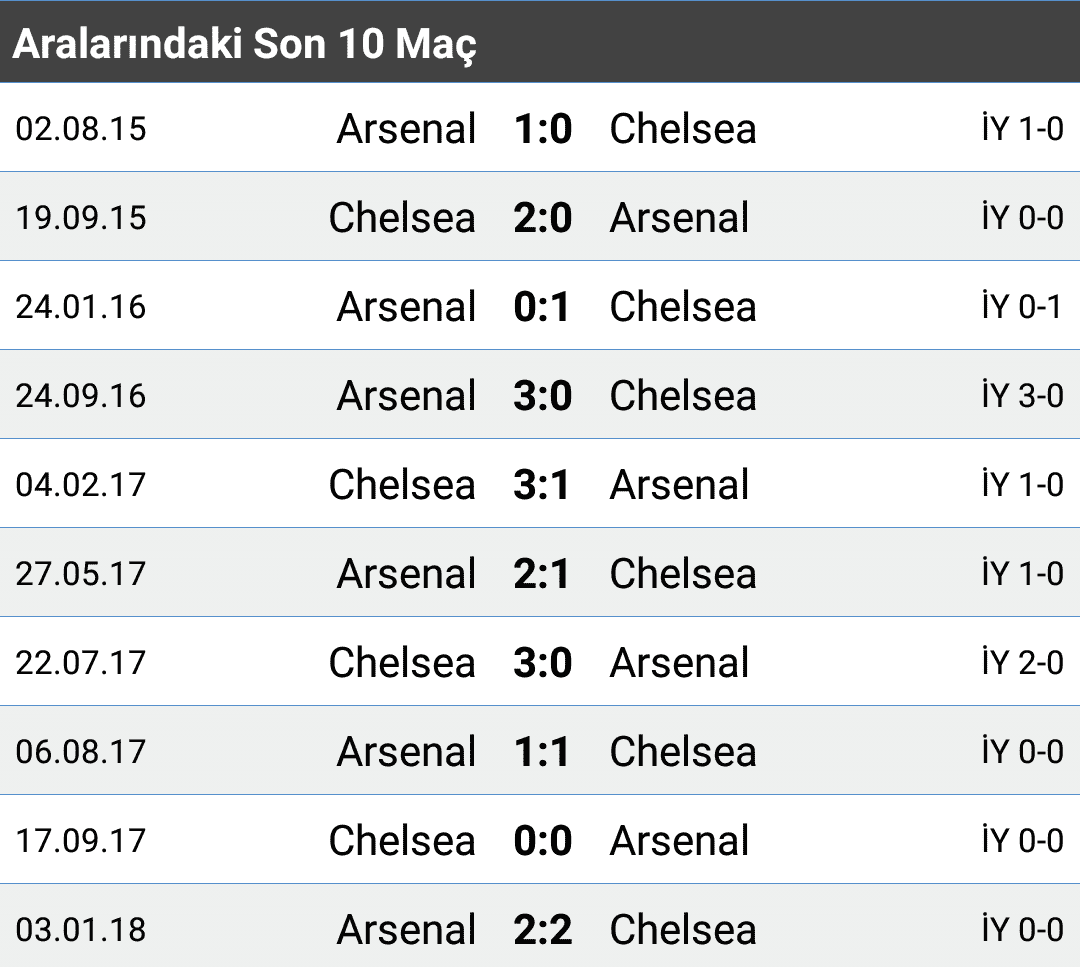Open the 3:0 score on 24.09.16
The width and height of the screenshot is (1080, 967).
[x=543, y=395]
